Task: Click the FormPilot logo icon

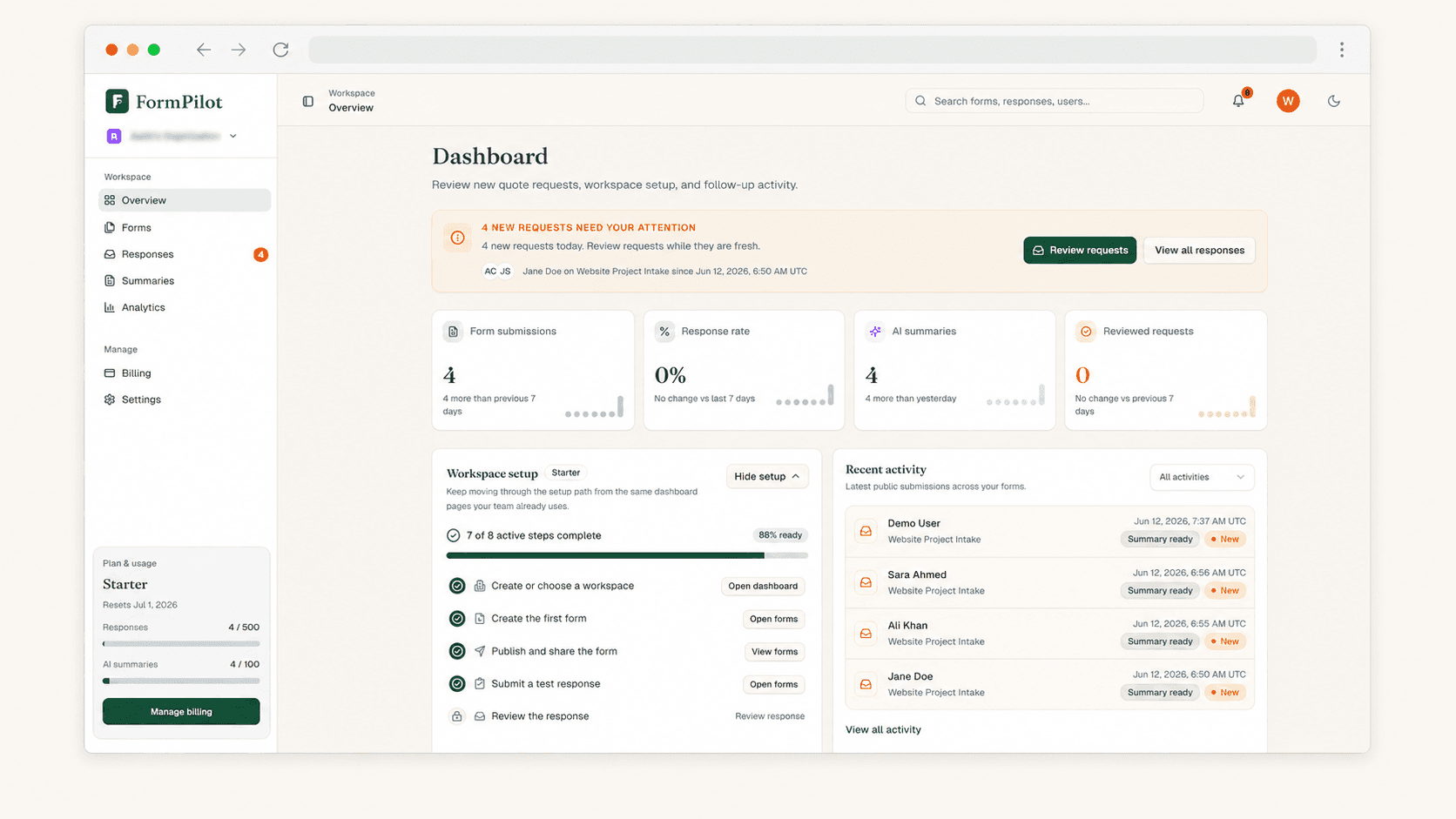Action: [x=117, y=101]
